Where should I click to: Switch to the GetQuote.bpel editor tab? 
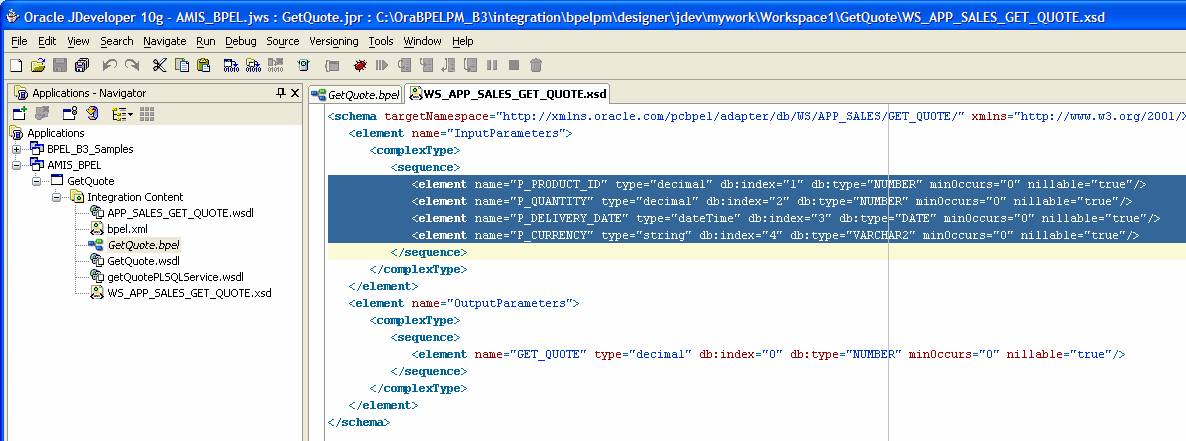(357, 94)
